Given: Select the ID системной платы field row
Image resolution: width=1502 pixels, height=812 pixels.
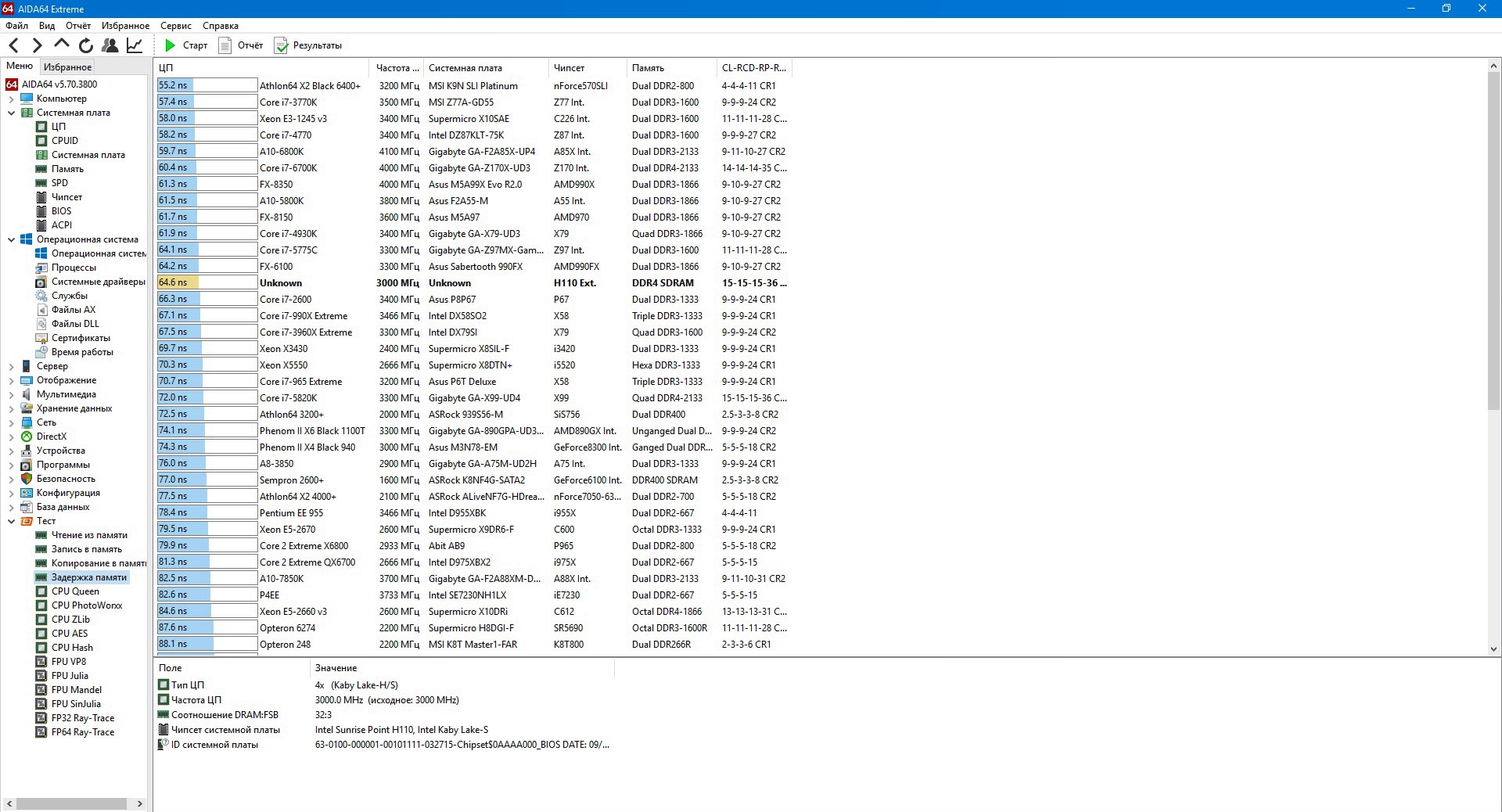Looking at the screenshot, I should [x=383, y=745].
